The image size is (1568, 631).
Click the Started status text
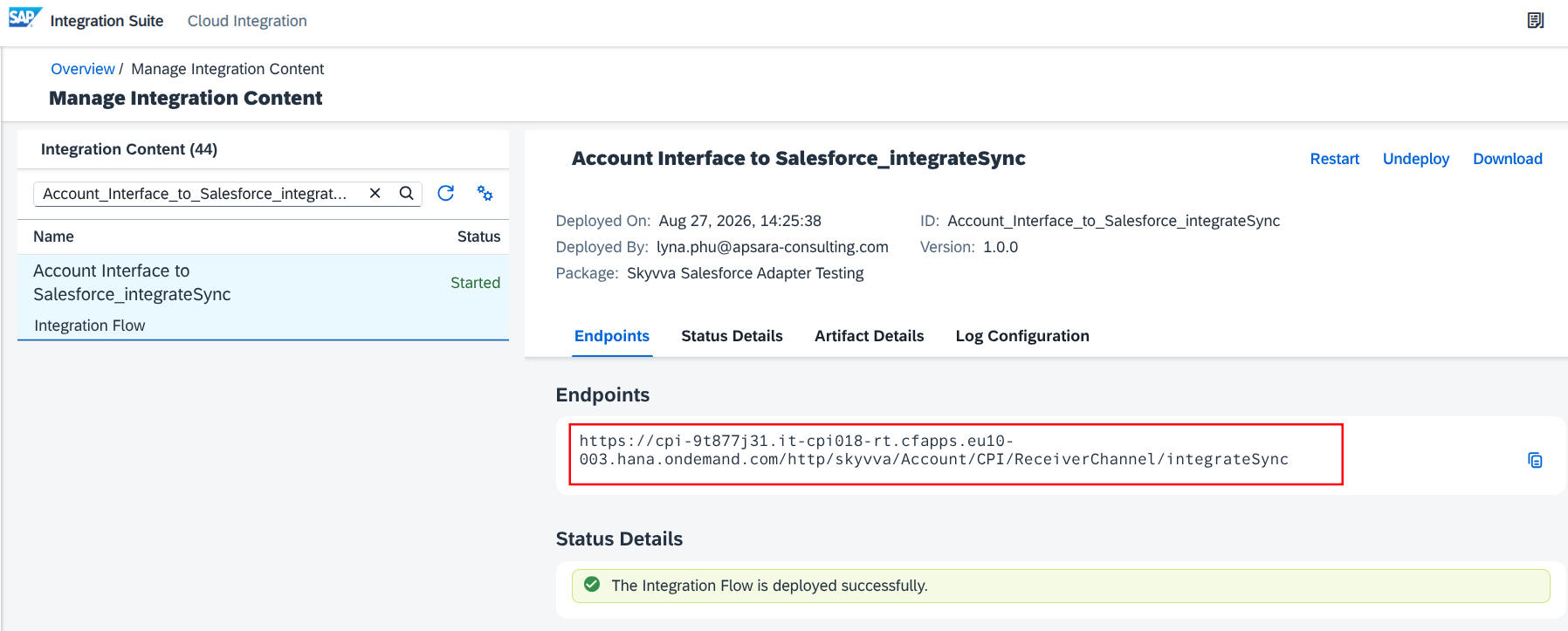[x=475, y=283]
